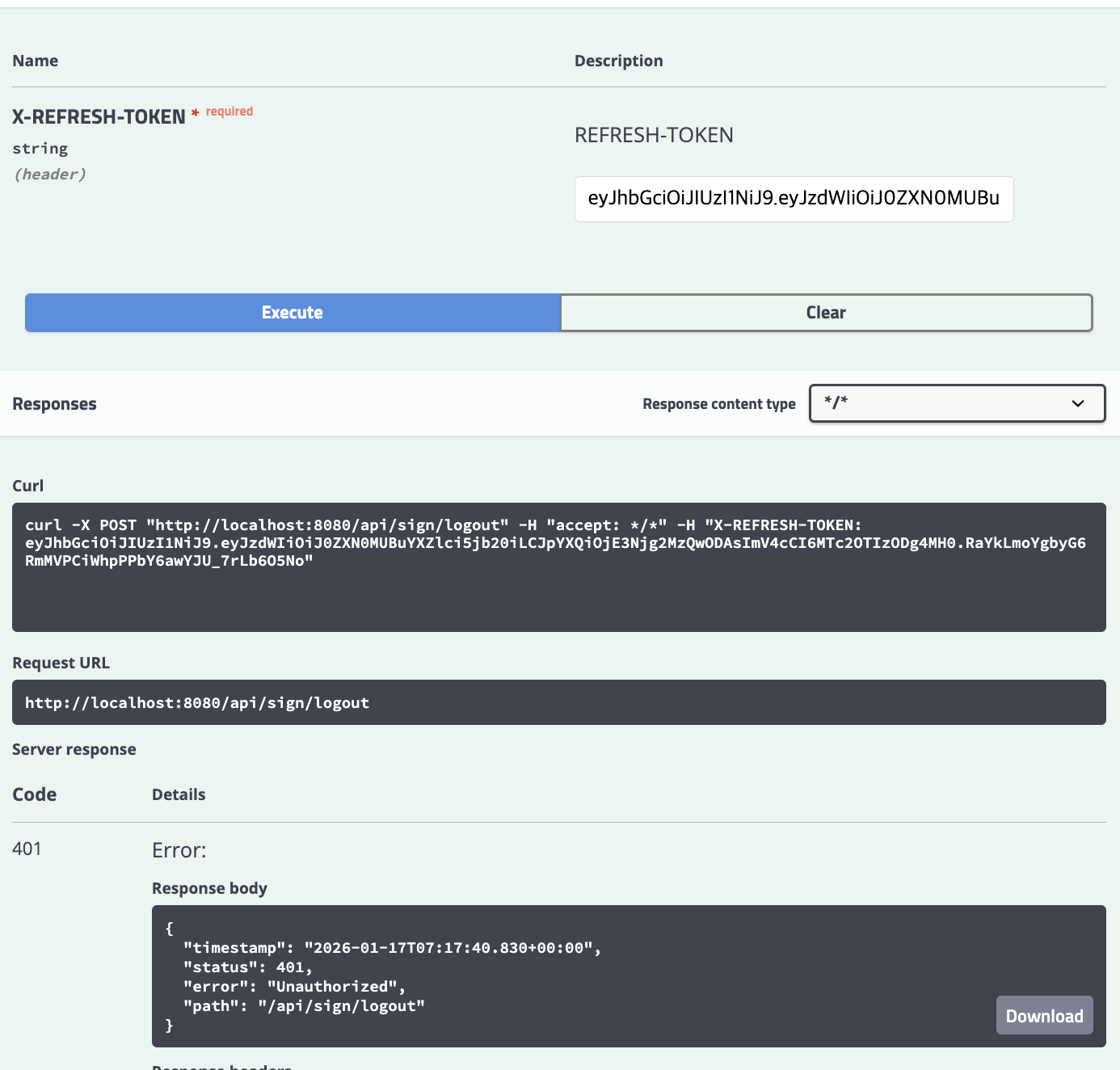This screenshot has width=1120, height=1070.
Task: Click the "error": "Unauthorized" line
Action: tap(294, 987)
